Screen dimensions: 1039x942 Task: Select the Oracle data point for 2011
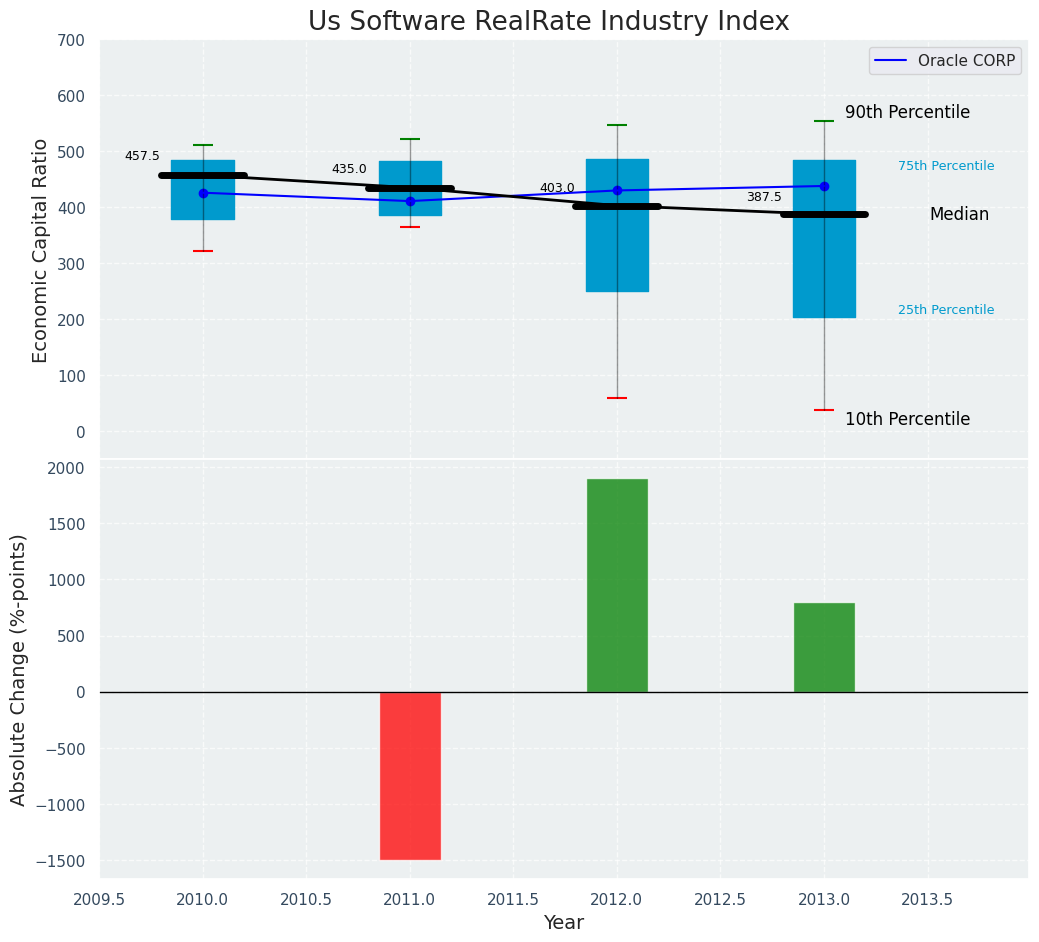410,201
